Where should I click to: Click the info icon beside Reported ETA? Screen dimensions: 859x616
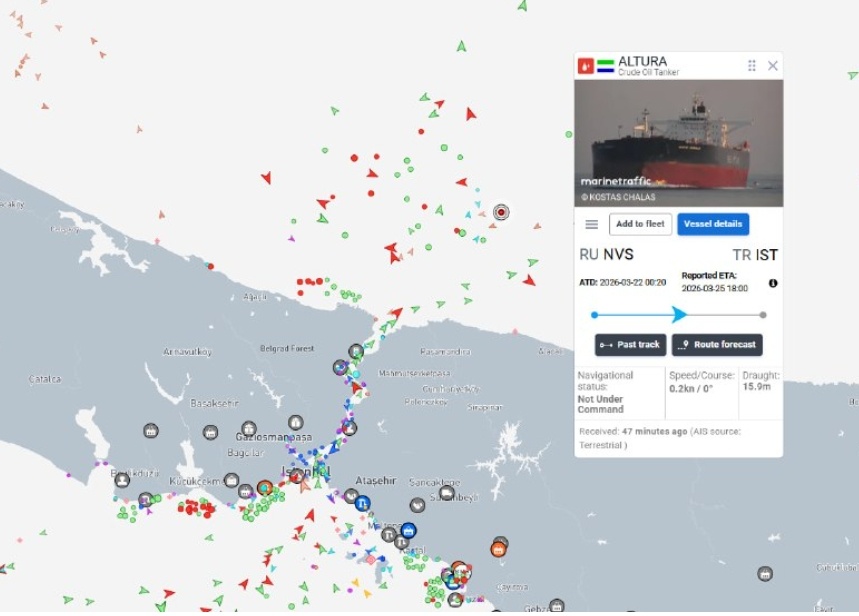click(x=773, y=283)
